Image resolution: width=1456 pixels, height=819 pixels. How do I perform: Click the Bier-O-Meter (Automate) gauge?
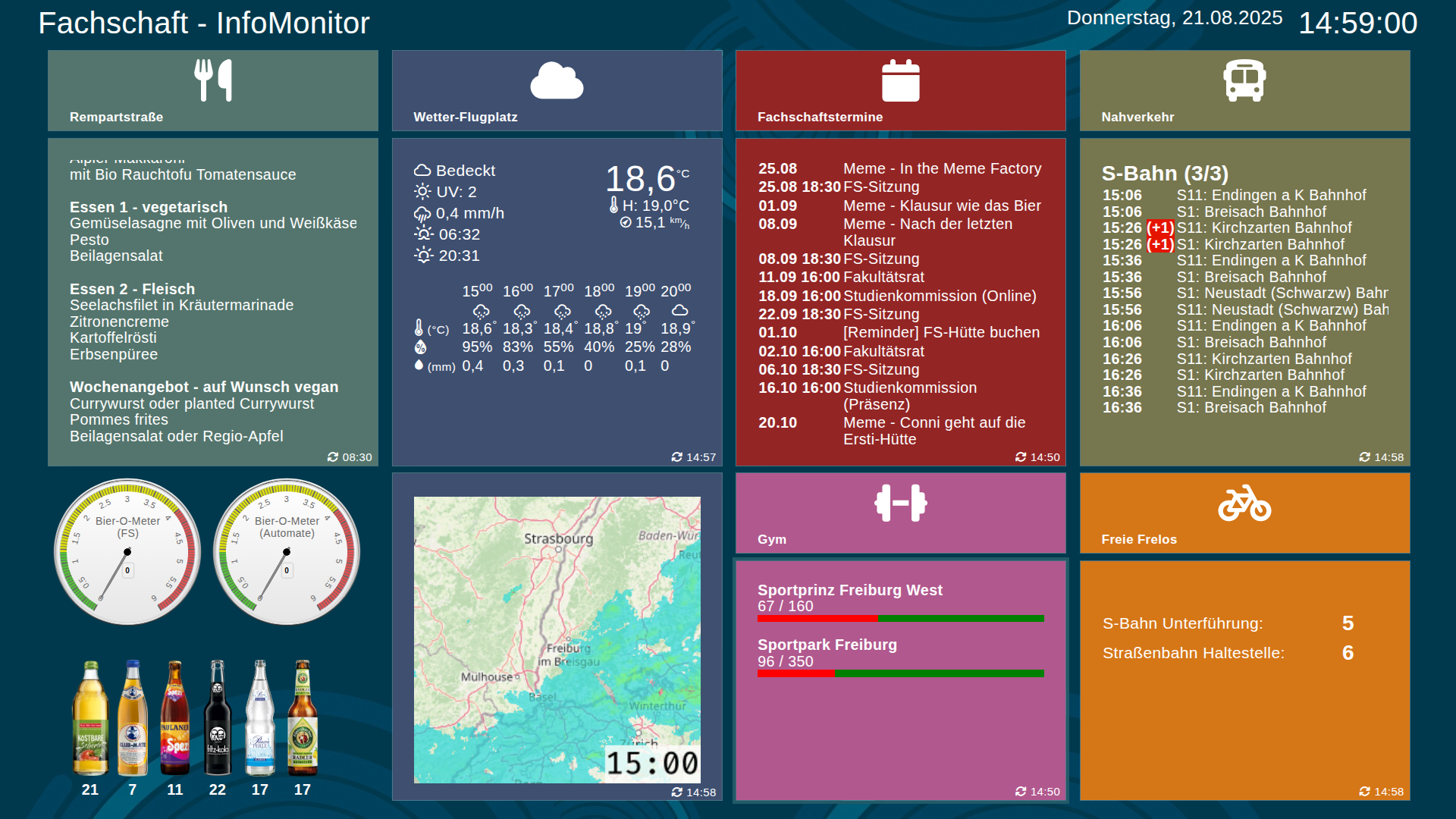point(287,551)
